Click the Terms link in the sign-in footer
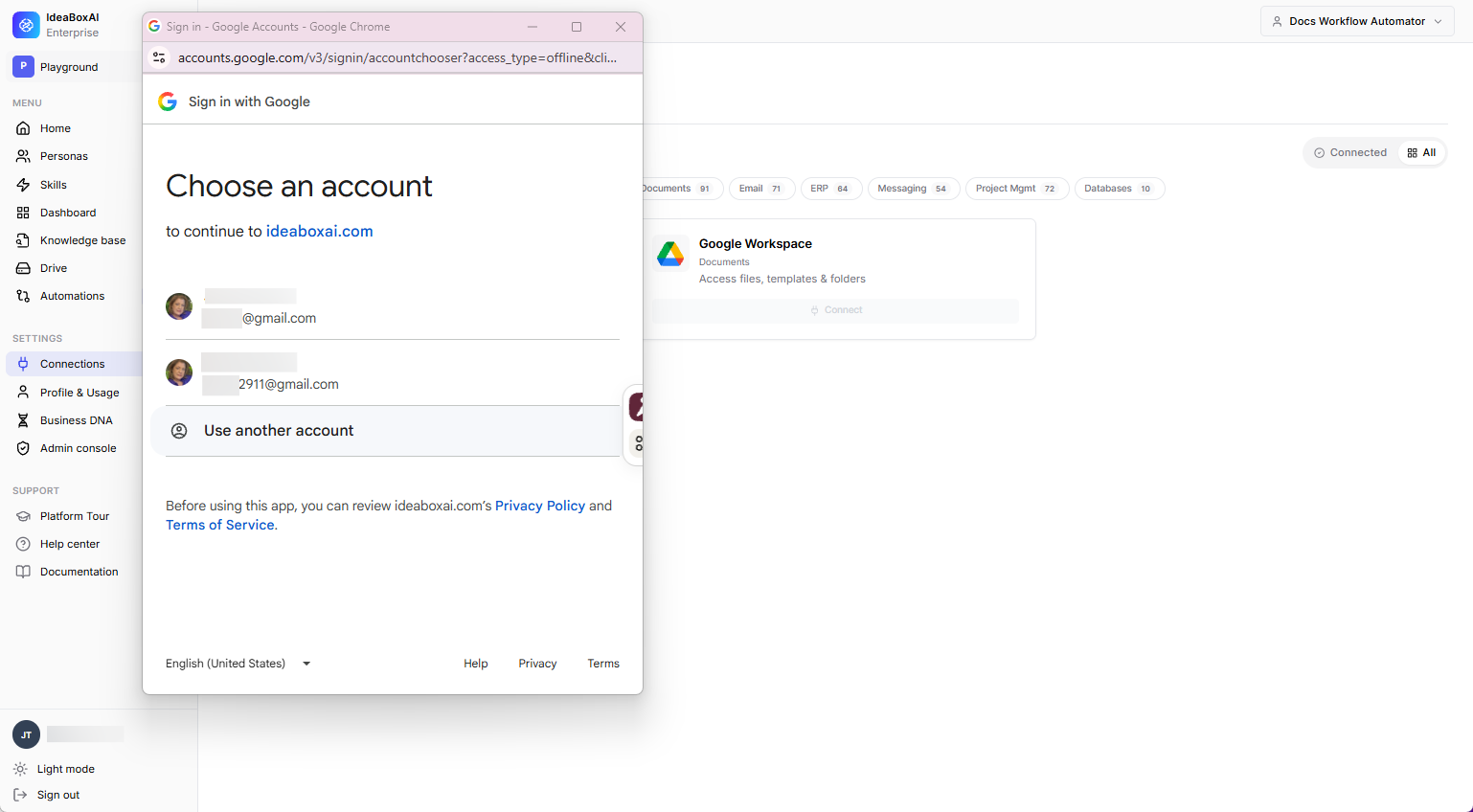The image size is (1473, 812). 603,664
